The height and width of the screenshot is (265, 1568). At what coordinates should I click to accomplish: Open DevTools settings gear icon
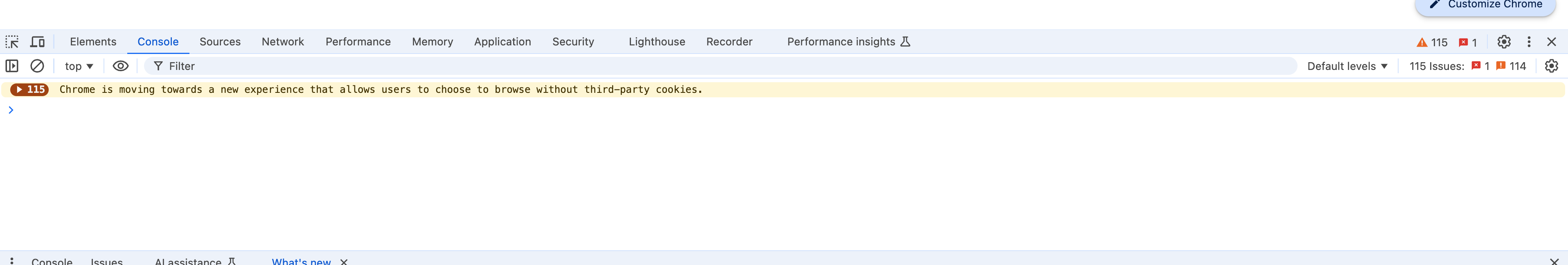(1503, 42)
